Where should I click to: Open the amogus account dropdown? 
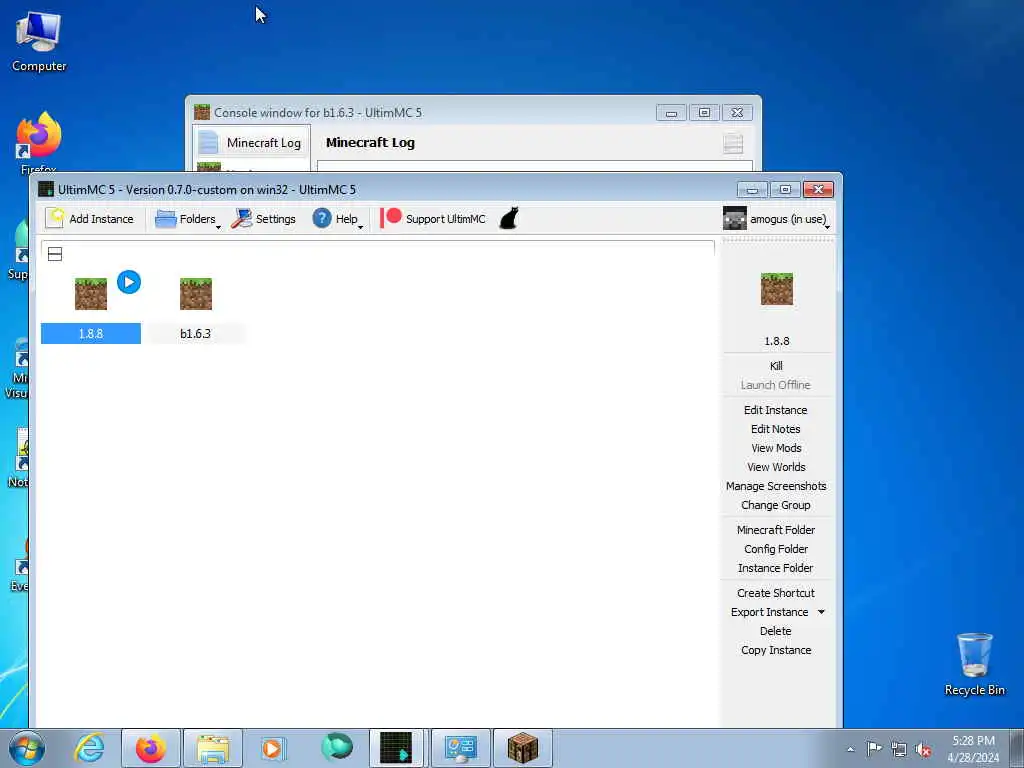tap(776, 219)
